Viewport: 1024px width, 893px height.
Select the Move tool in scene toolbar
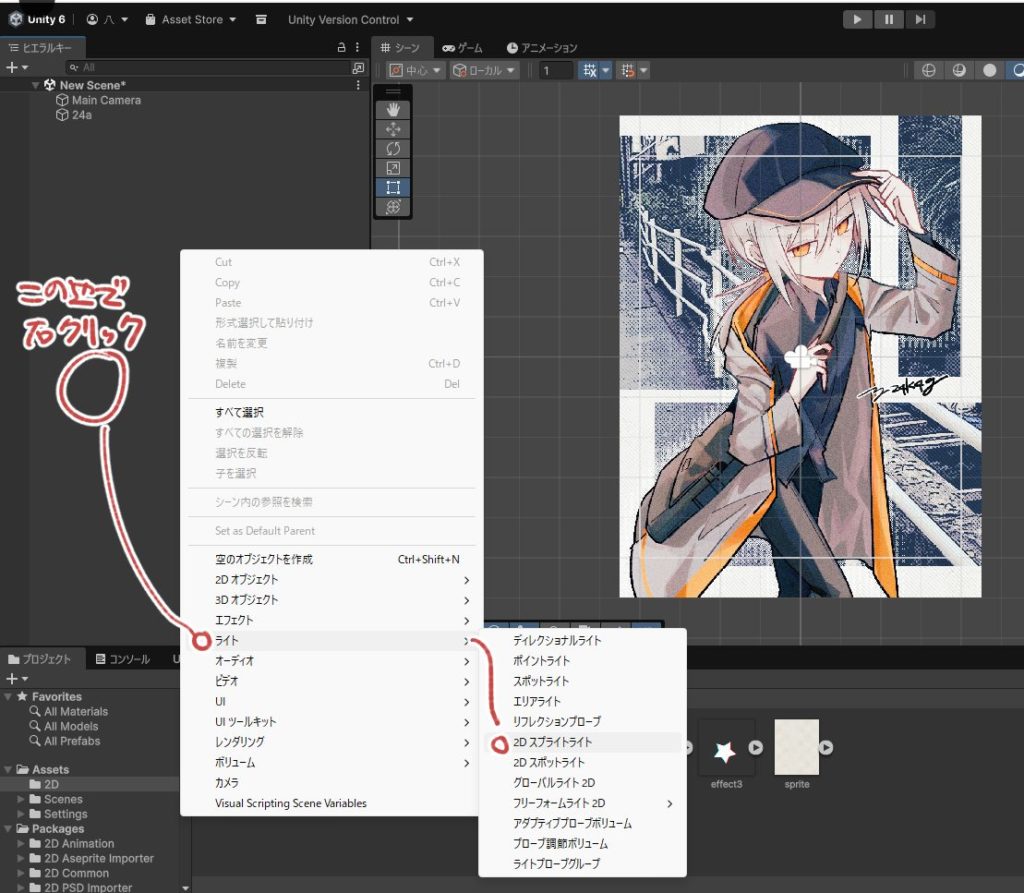393,129
